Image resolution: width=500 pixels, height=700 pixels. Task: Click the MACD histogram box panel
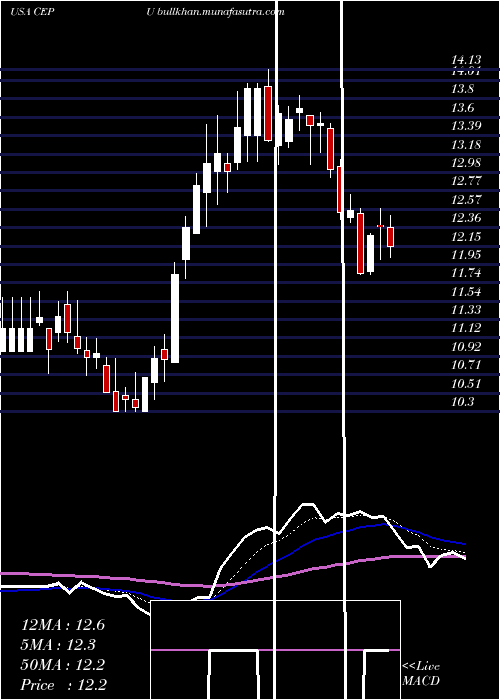275,650
